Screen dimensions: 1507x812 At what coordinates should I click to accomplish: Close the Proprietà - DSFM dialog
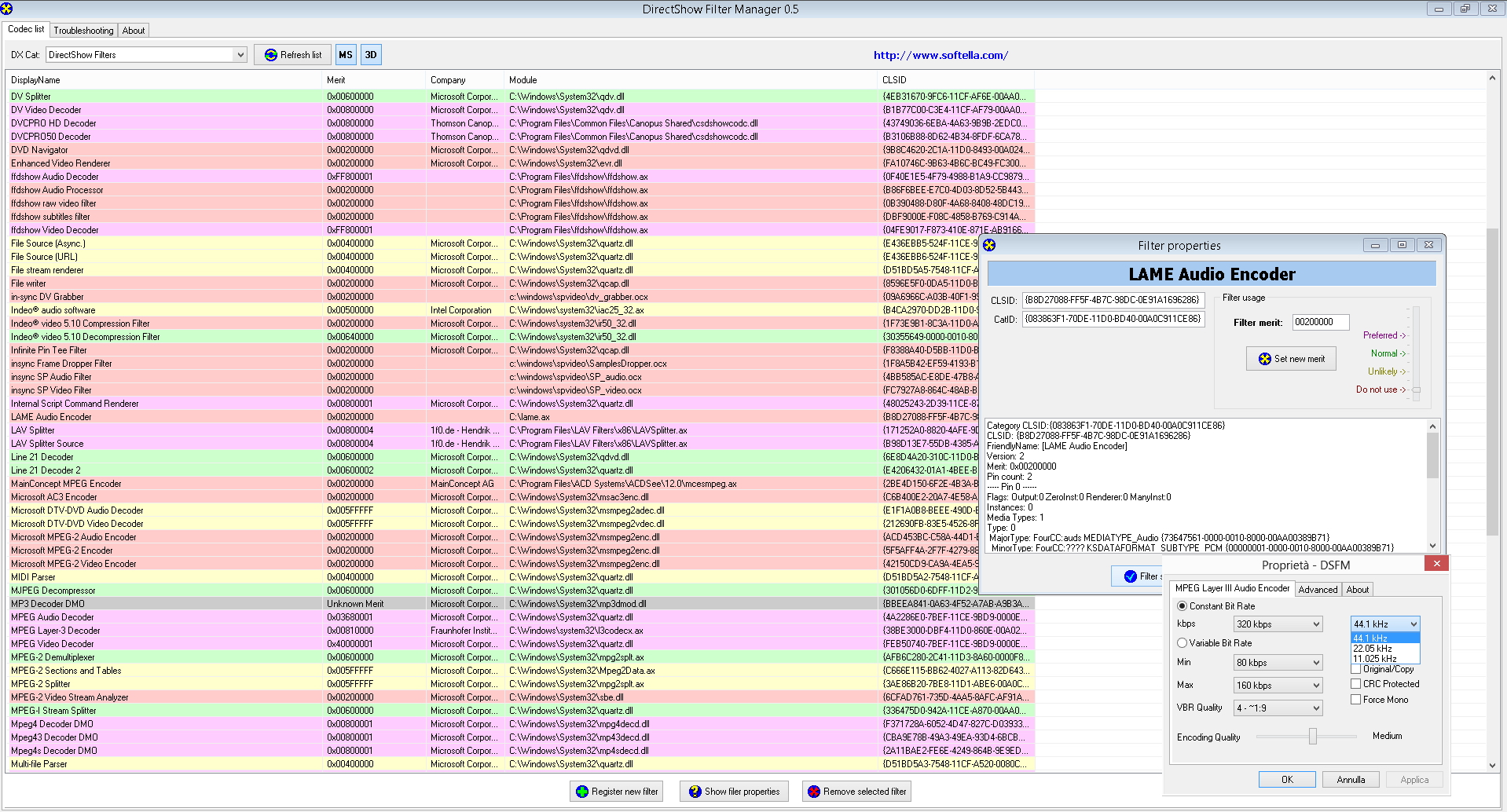click(x=1435, y=564)
